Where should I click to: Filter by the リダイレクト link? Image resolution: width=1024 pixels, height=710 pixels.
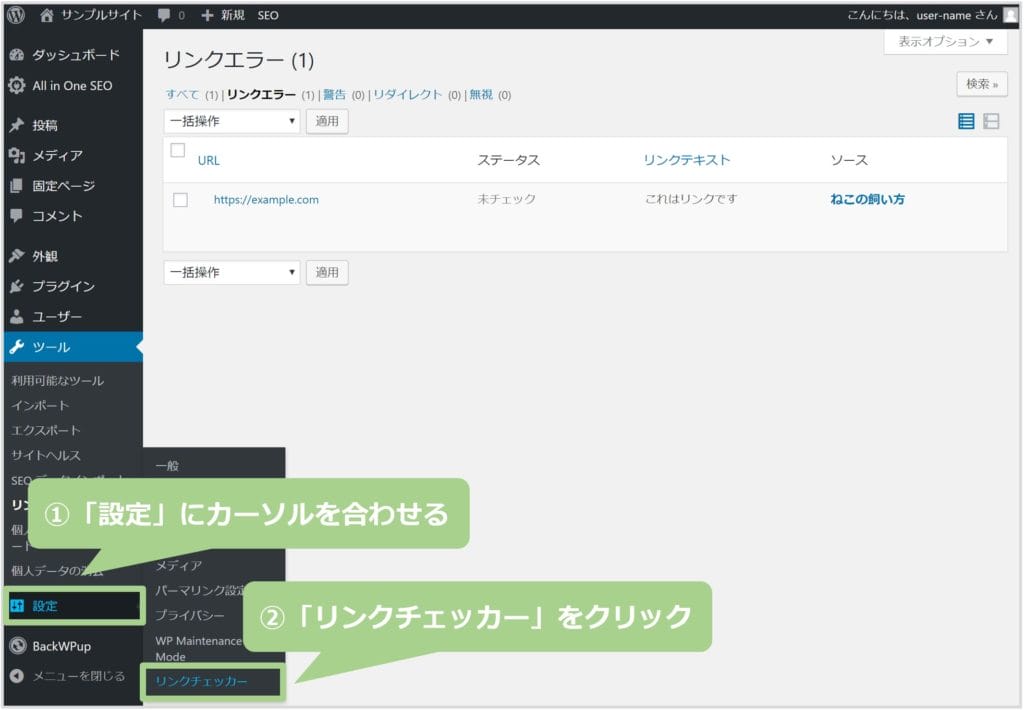(x=407, y=95)
